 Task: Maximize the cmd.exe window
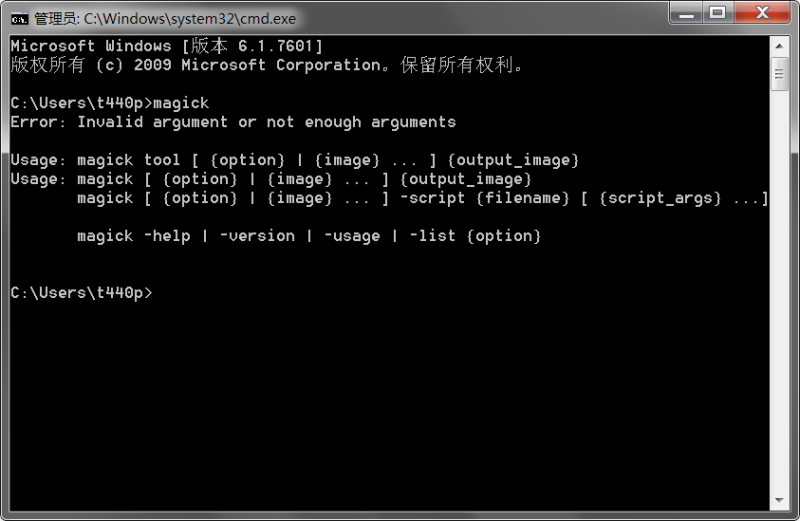pyautogui.click(x=718, y=12)
